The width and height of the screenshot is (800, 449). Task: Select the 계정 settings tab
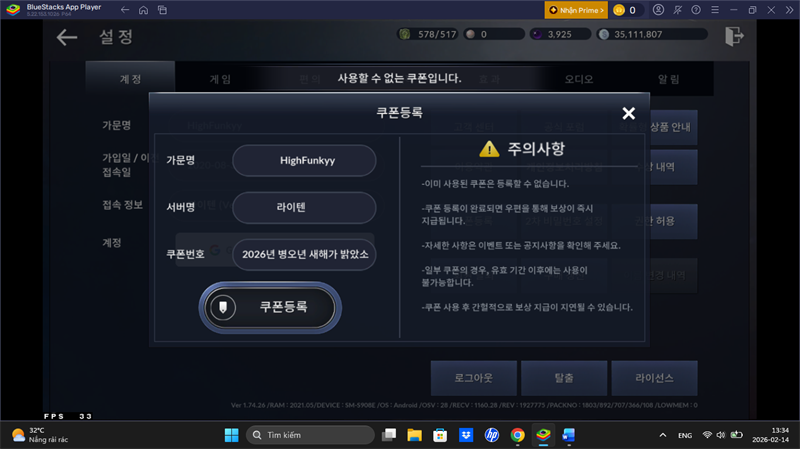pos(130,79)
